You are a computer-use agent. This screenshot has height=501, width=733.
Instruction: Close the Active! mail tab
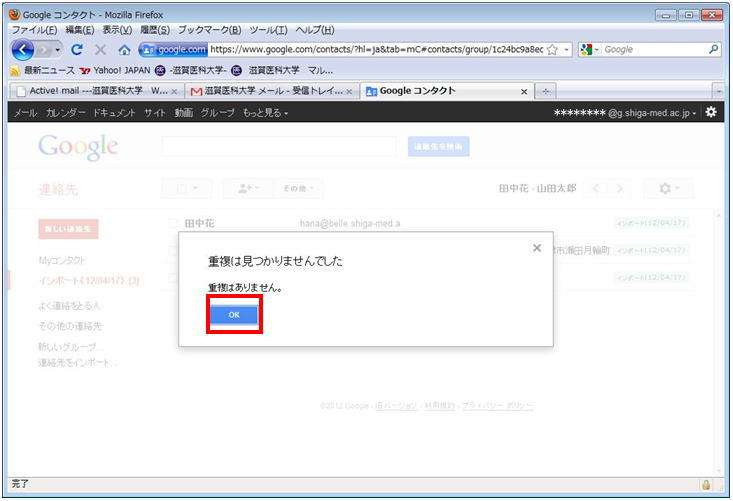pos(174,92)
